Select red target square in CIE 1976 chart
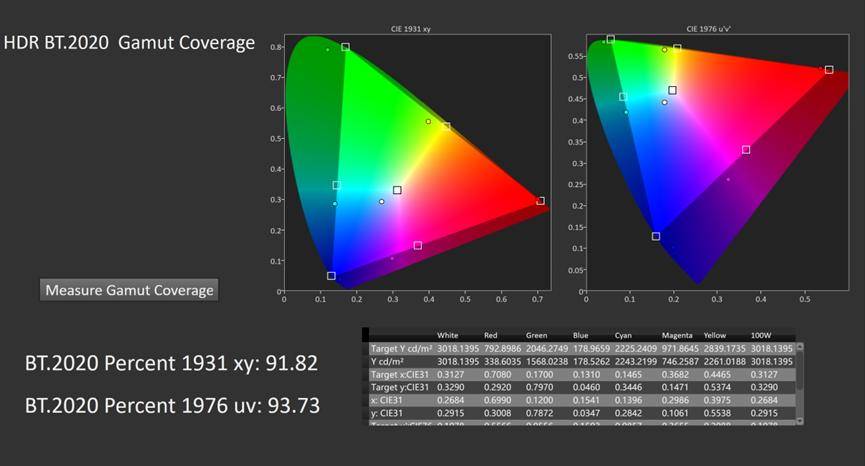The height and width of the screenshot is (466, 865). [x=829, y=70]
